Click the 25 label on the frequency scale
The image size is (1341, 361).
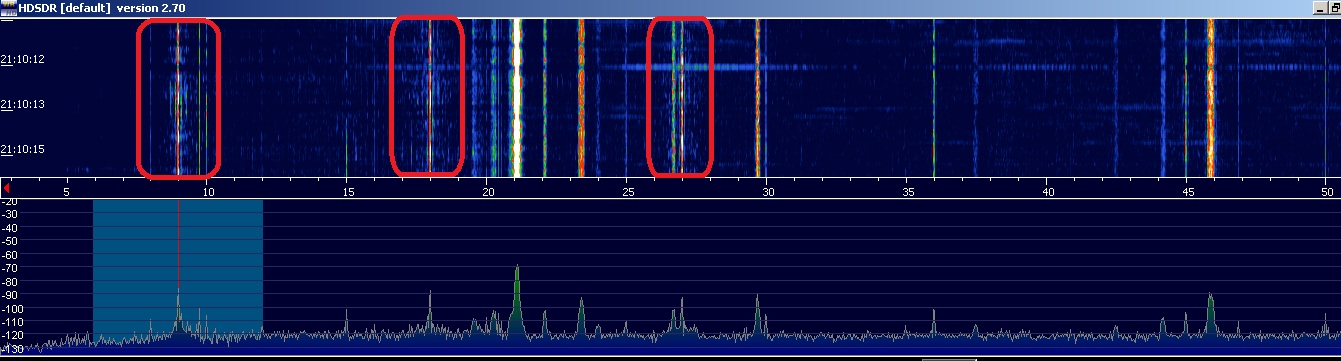point(626,190)
